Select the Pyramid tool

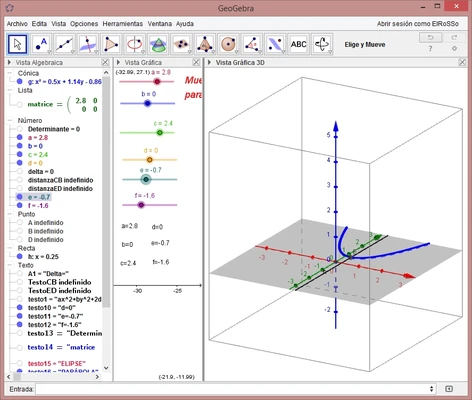pos(205,44)
